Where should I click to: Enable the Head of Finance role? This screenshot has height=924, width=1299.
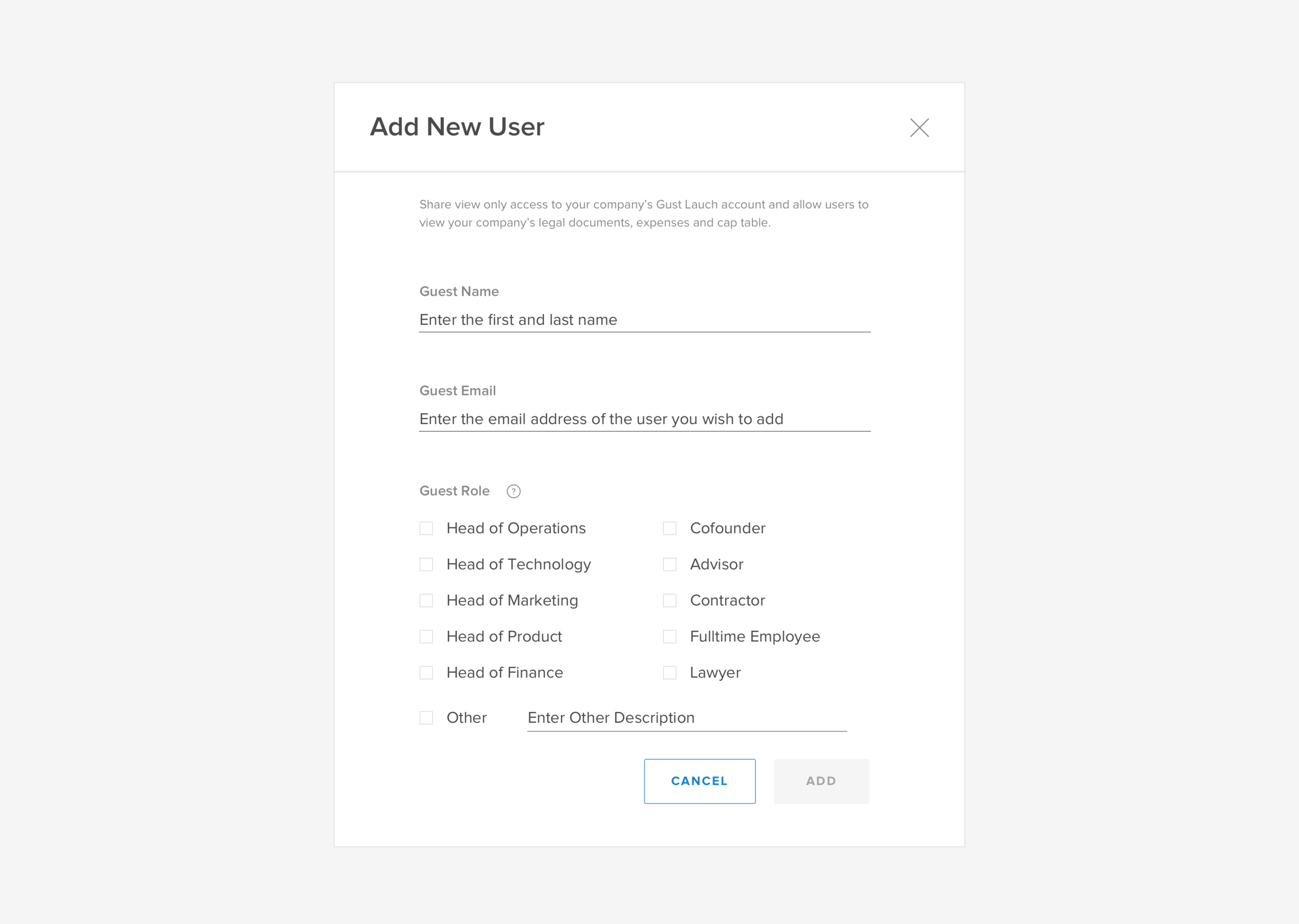[426, 672]
